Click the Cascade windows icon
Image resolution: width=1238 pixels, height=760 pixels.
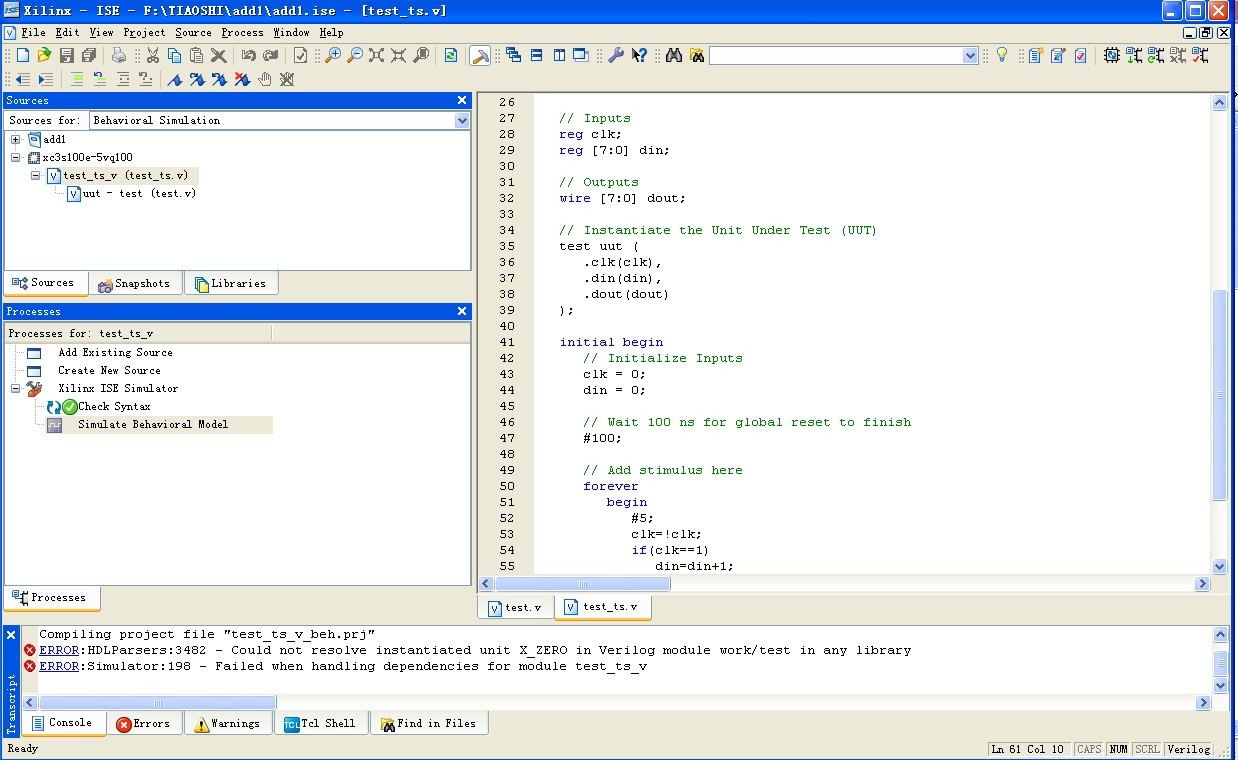(513, 56)
